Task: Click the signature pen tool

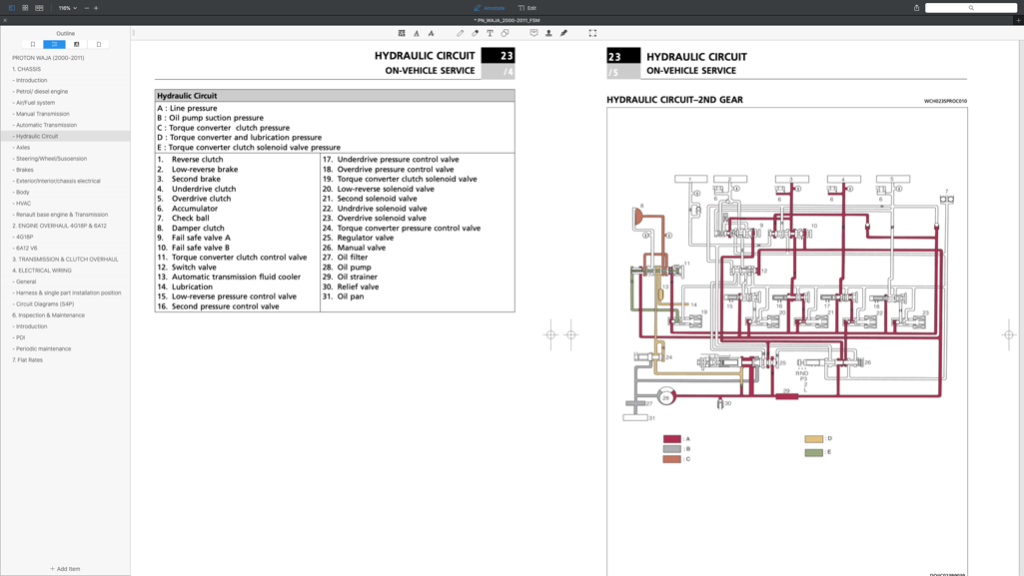Action: coord(564,33)
